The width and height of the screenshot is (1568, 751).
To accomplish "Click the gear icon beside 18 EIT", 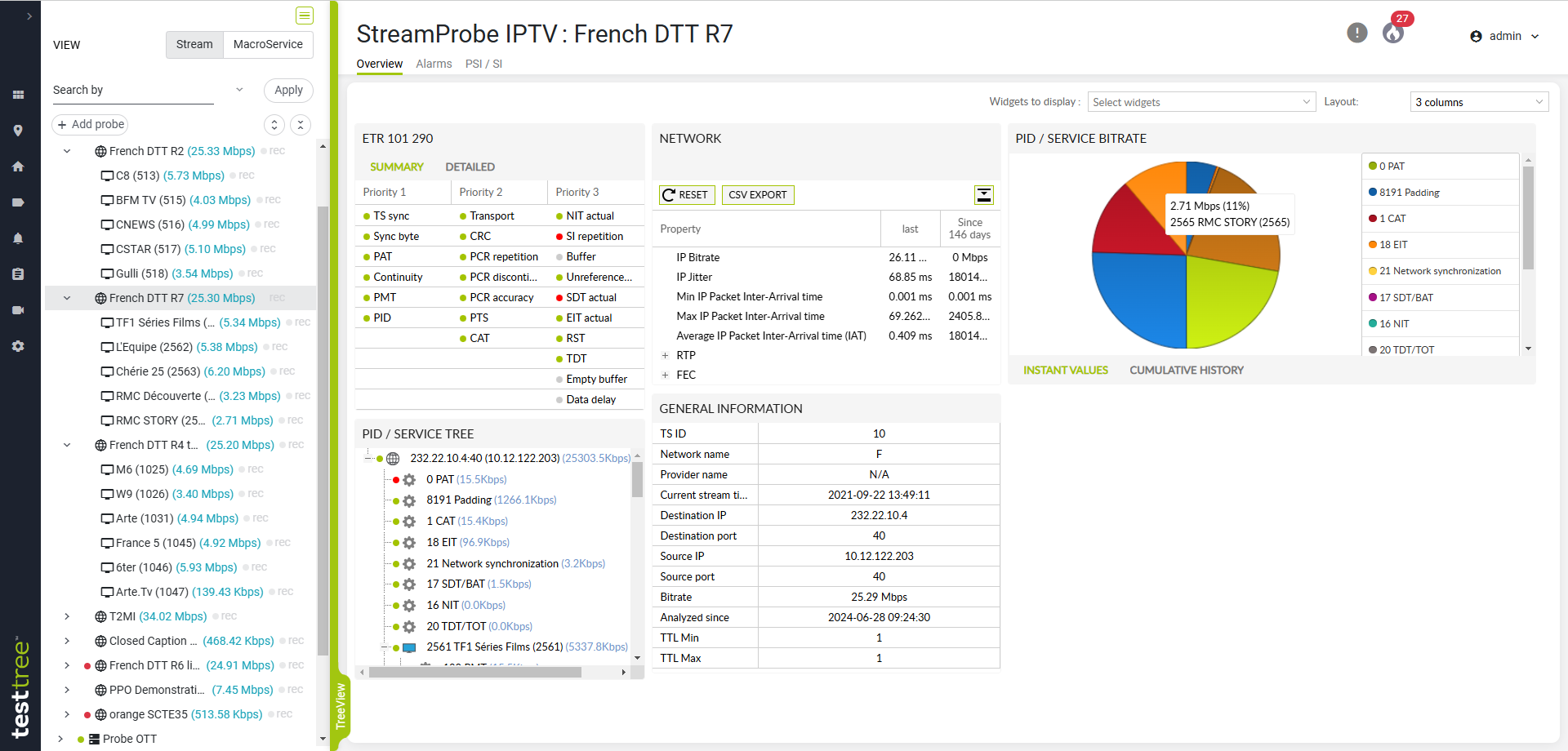I will (x=410, y=543).
